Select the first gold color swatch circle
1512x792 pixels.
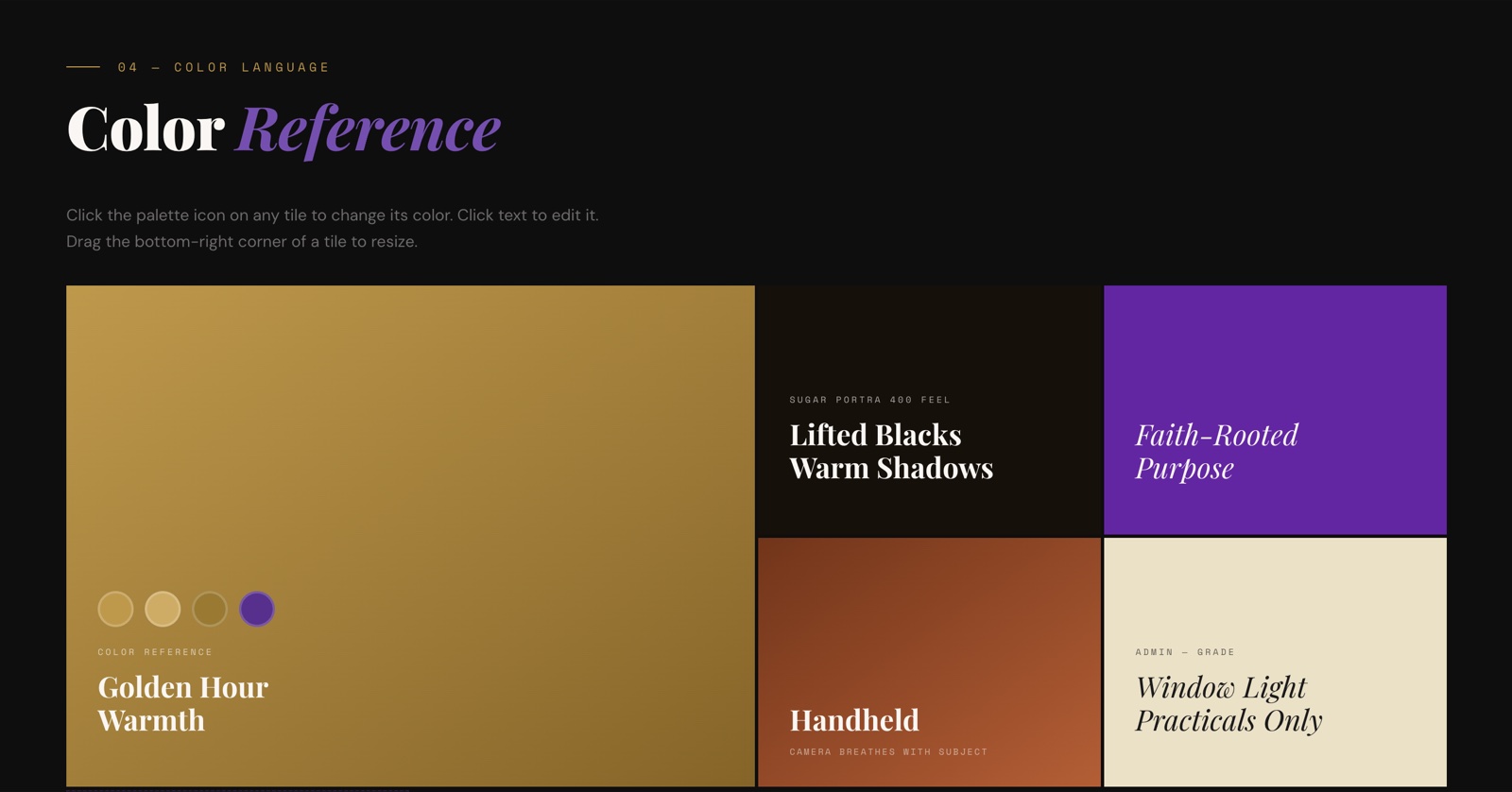pos(115,609)
